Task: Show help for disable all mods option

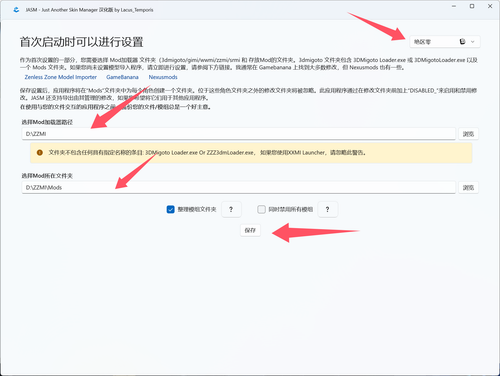Action: (327, 209)
